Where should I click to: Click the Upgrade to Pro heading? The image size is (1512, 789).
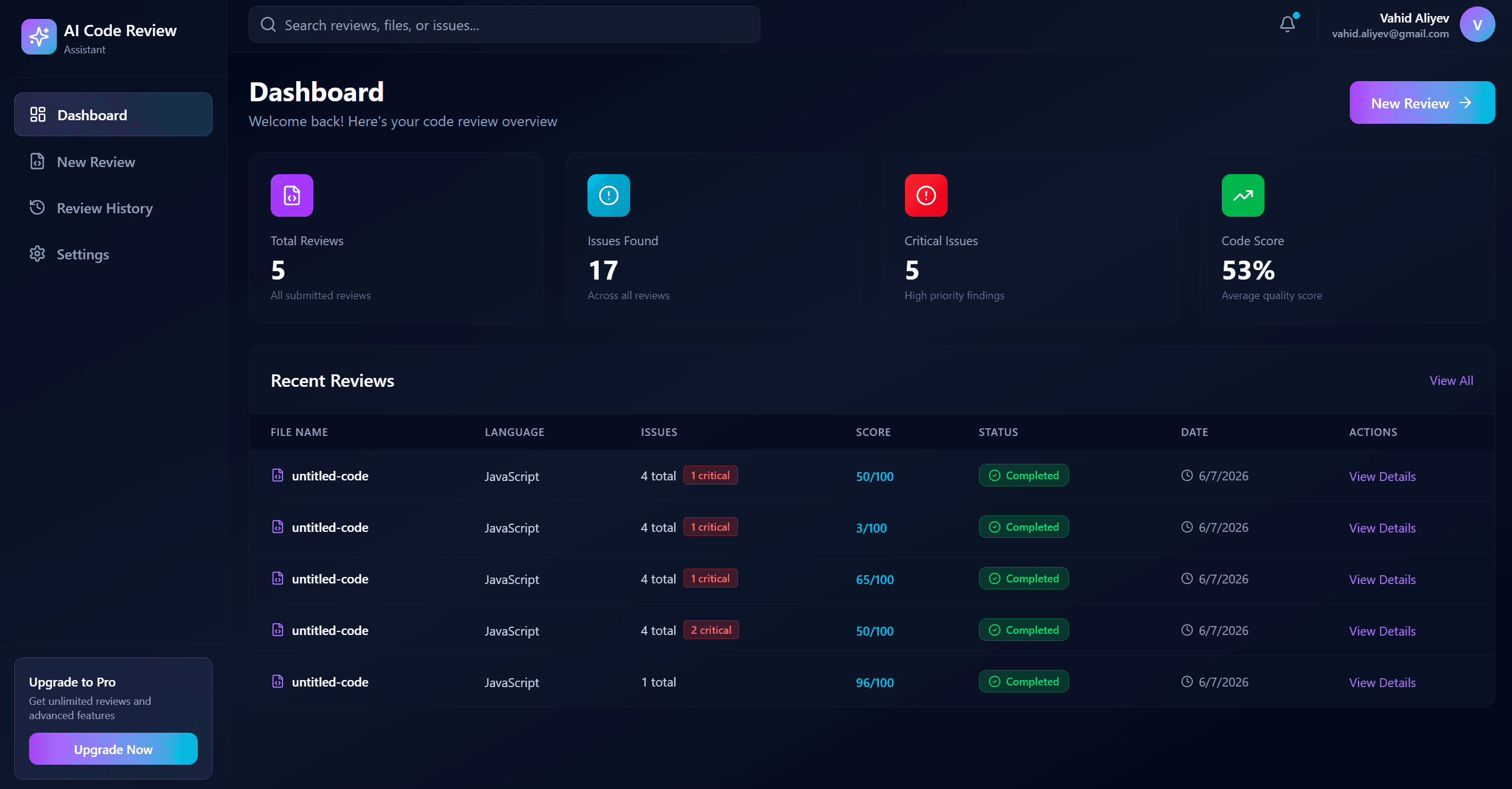pyautogui.click(x=72, y=682)
